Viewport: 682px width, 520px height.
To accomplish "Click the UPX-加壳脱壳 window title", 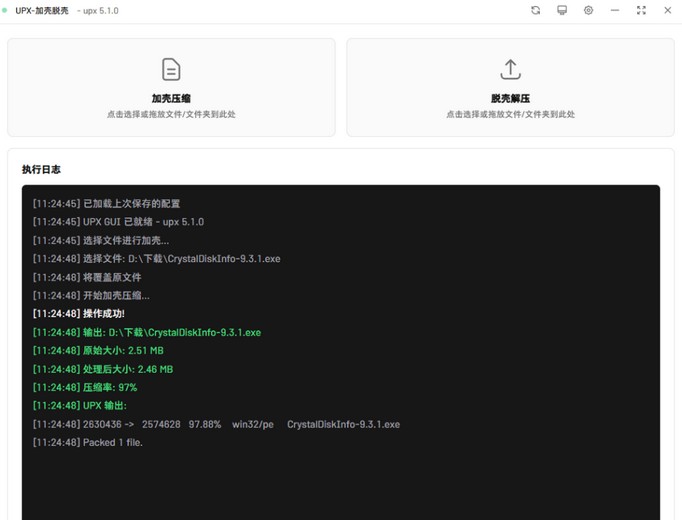I will click(42, 11).
